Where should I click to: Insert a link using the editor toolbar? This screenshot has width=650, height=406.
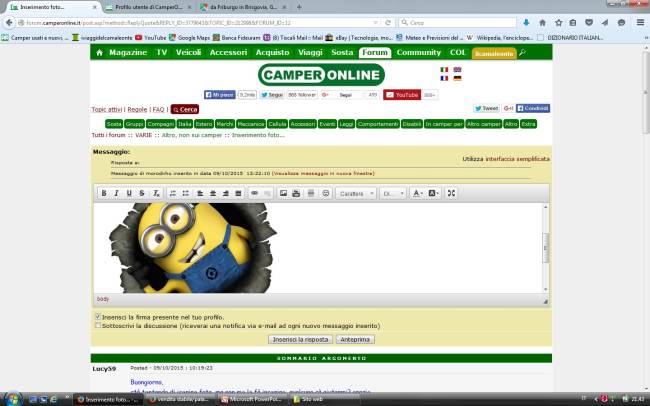(x=254, y=193)
